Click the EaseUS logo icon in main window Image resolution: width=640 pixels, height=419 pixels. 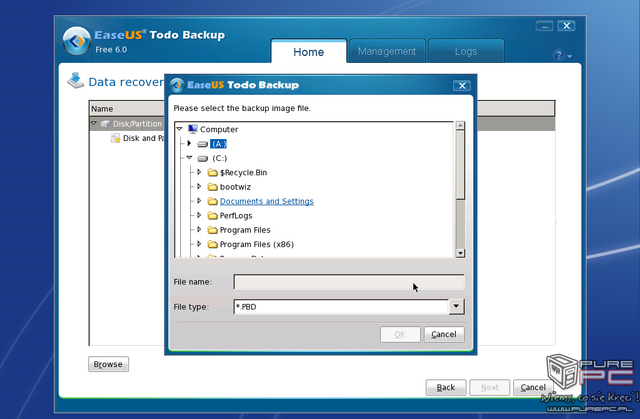pos(76,41)
